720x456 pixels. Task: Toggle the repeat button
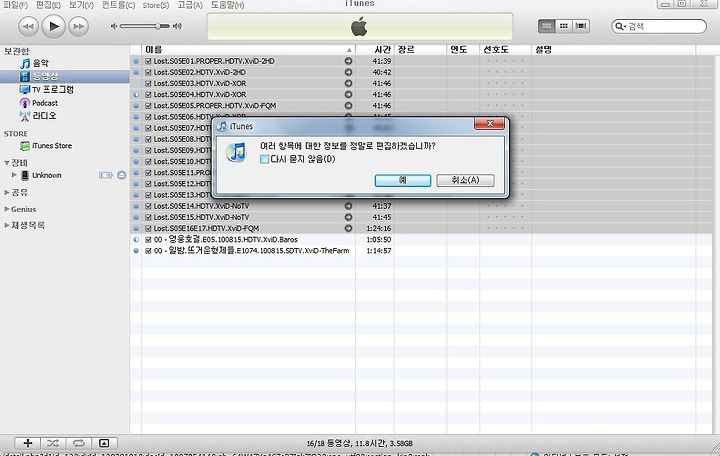[x=79, y=443]
